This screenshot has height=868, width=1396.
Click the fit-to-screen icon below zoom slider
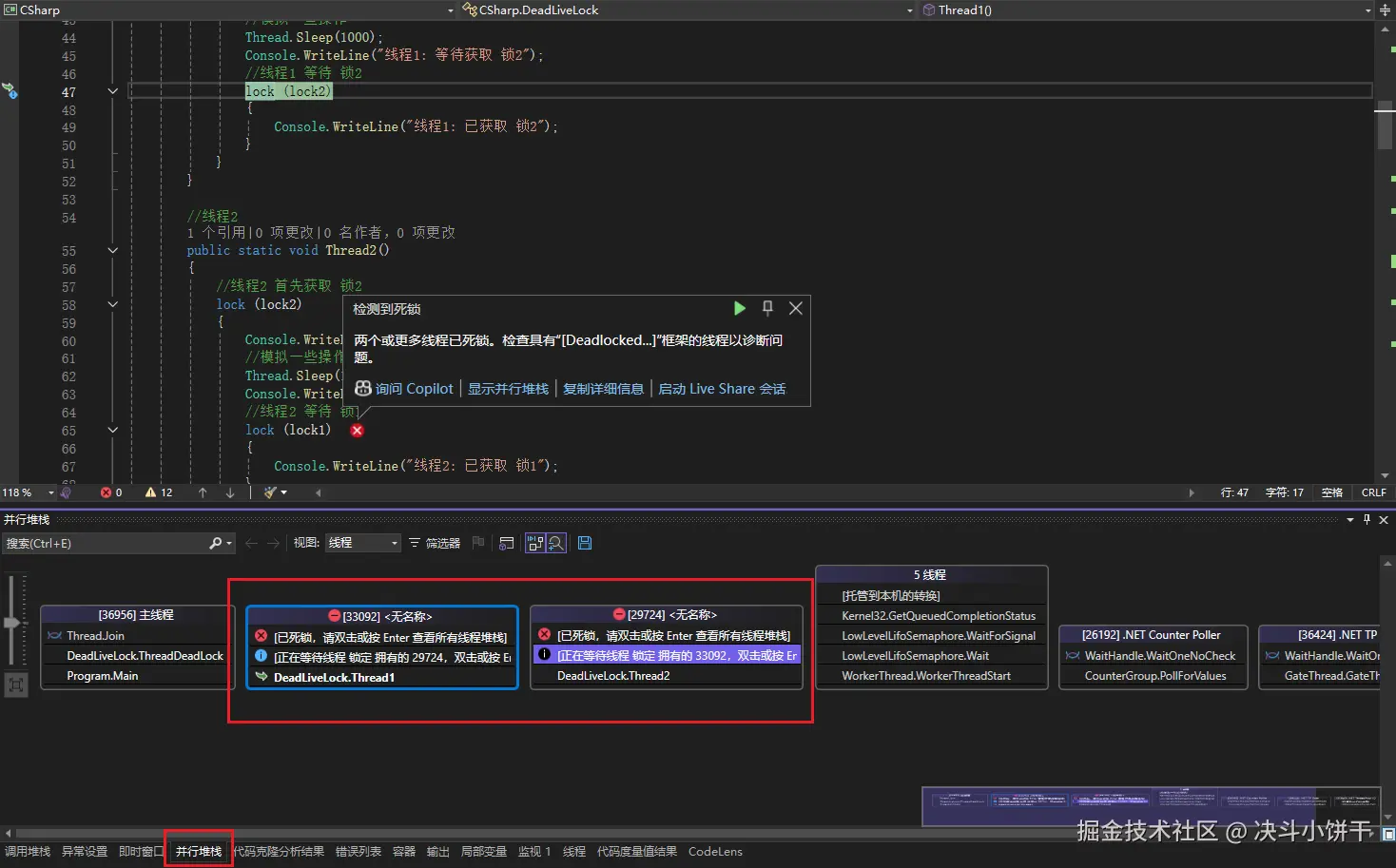[15, 684]
